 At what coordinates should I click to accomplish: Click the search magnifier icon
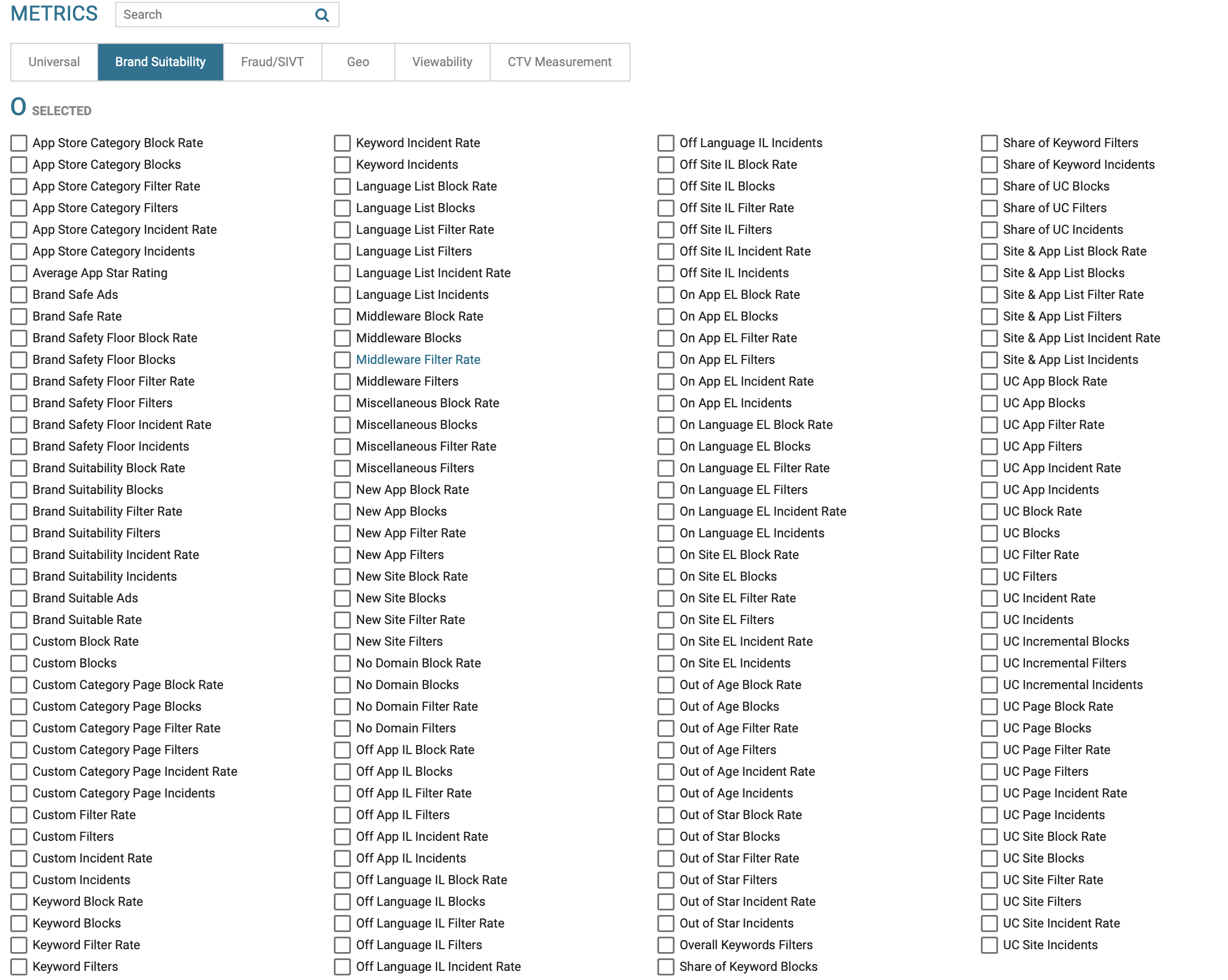(322, 15)
